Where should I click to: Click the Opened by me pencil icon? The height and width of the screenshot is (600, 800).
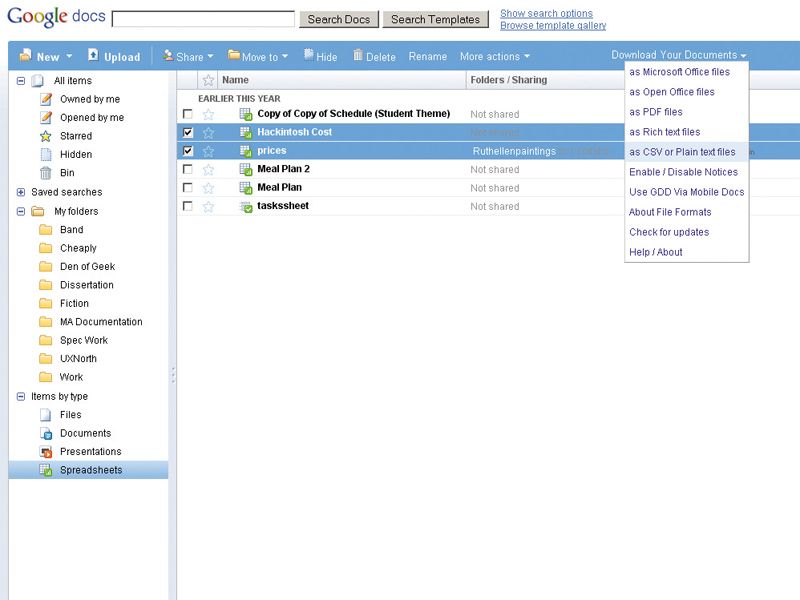click(x=46, y=117)
